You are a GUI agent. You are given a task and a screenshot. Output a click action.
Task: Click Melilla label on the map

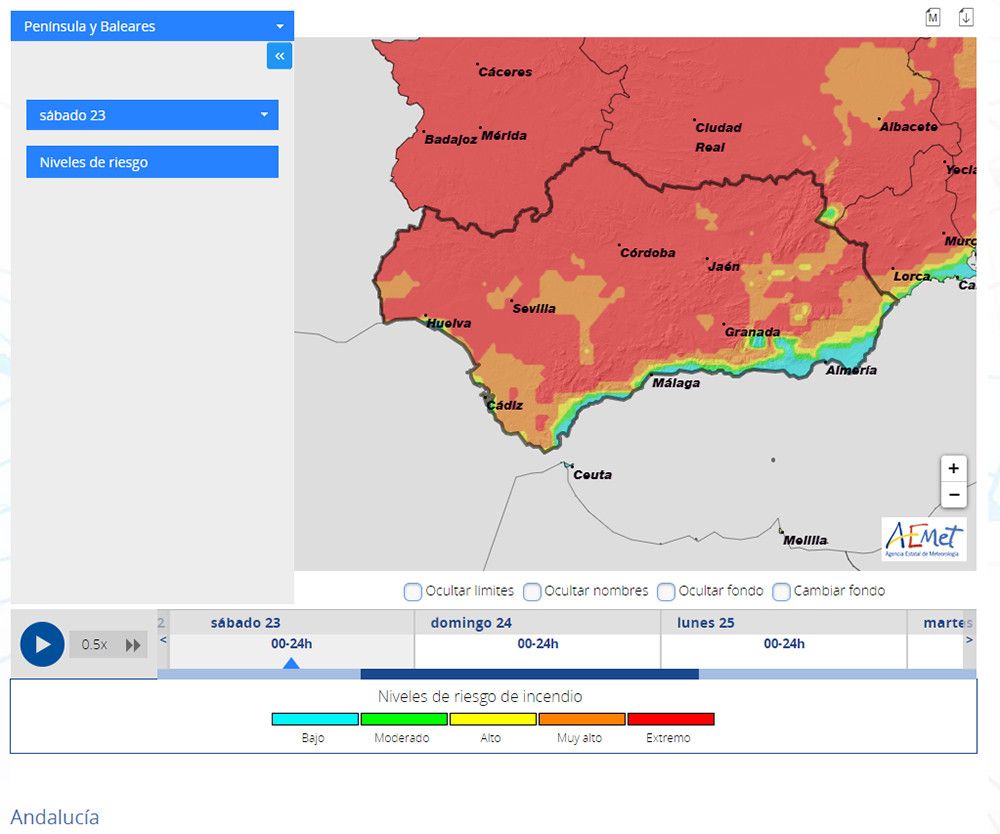pos(805,541)
